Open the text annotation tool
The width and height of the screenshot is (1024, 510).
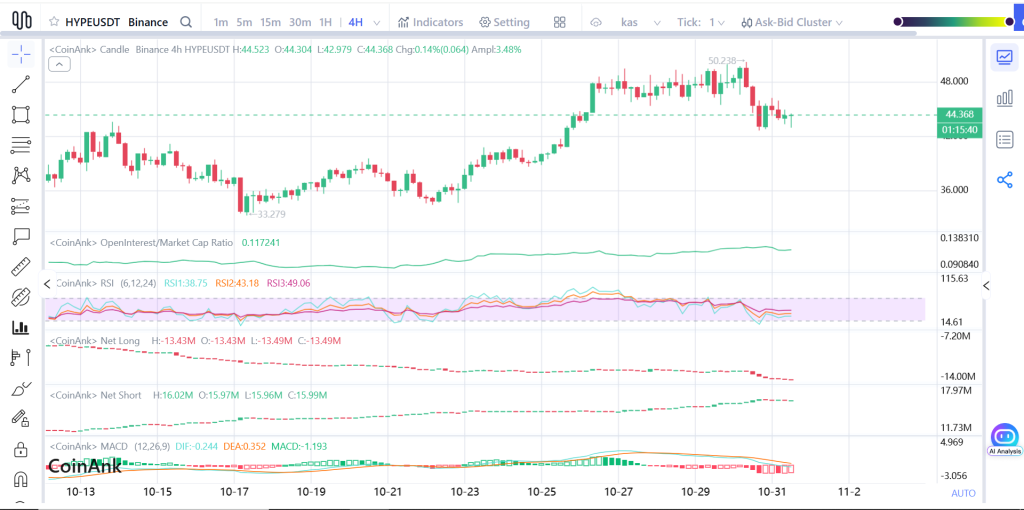20,237
